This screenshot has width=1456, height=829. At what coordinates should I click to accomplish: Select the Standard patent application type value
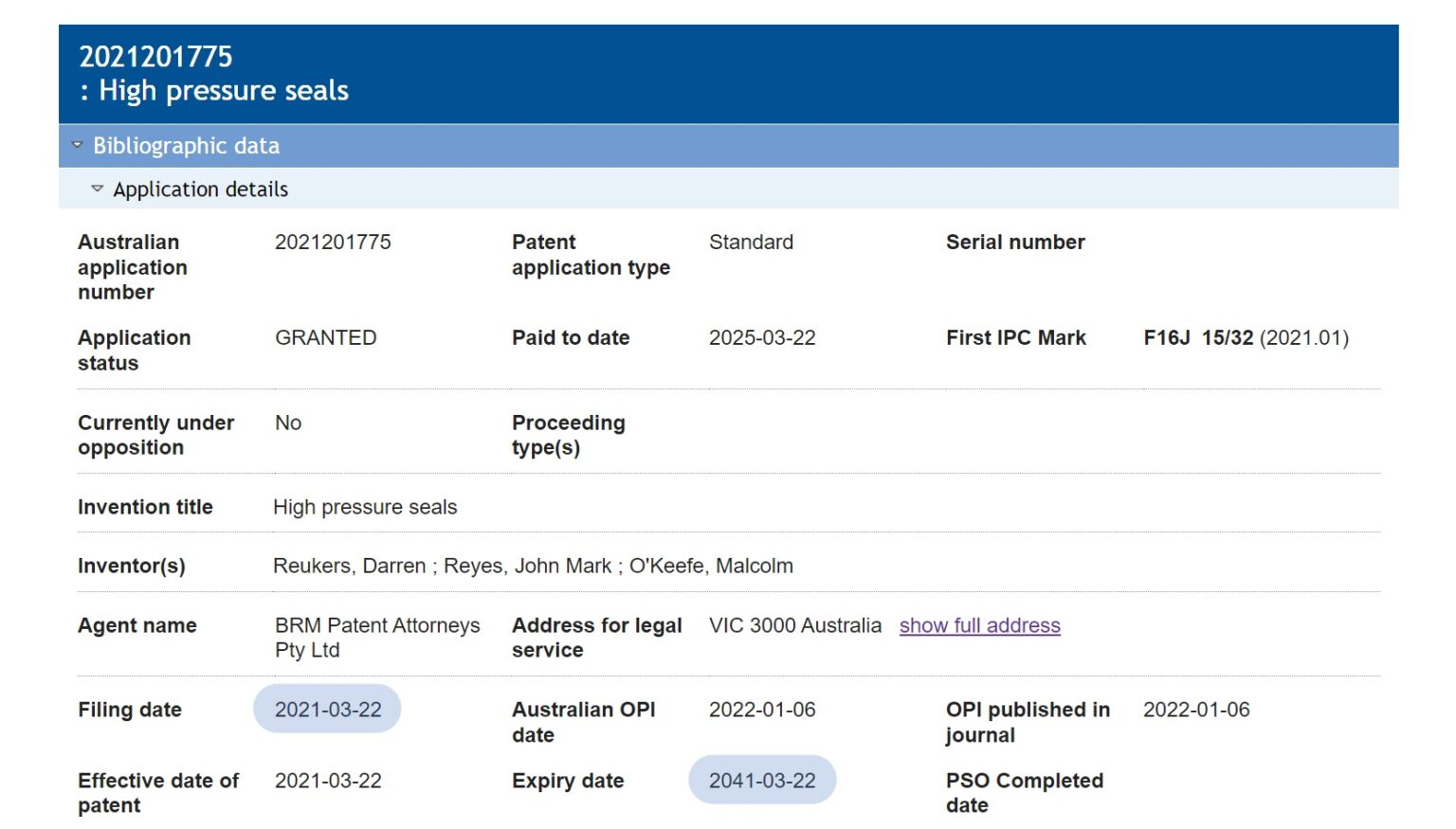point(750,242)
